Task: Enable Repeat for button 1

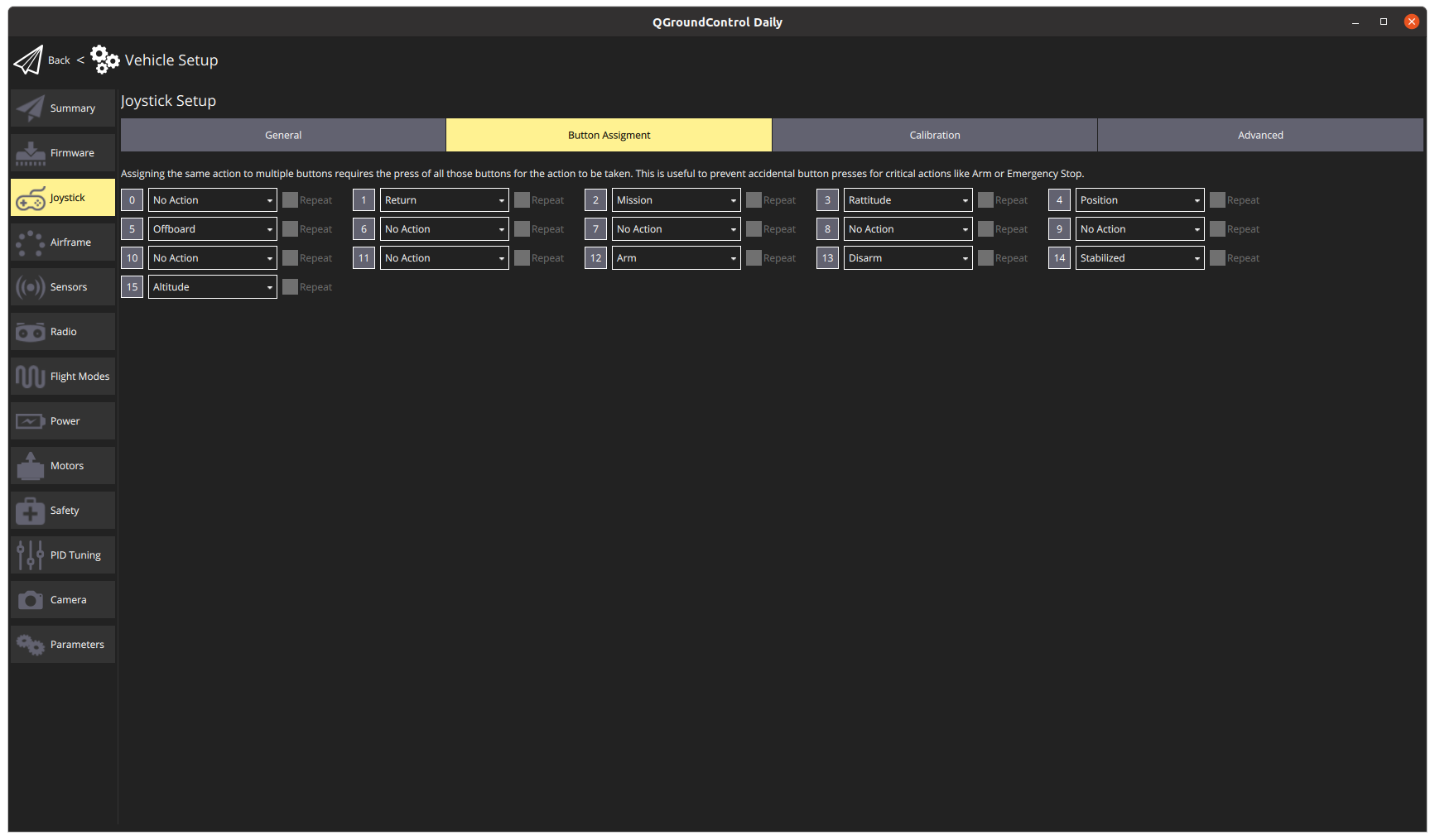Action: [x=522, y=200]
